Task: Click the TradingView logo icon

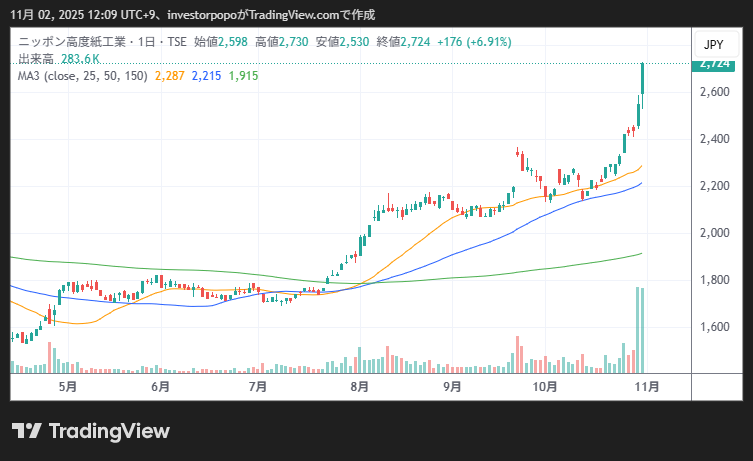Action: [x=27, y=431]
